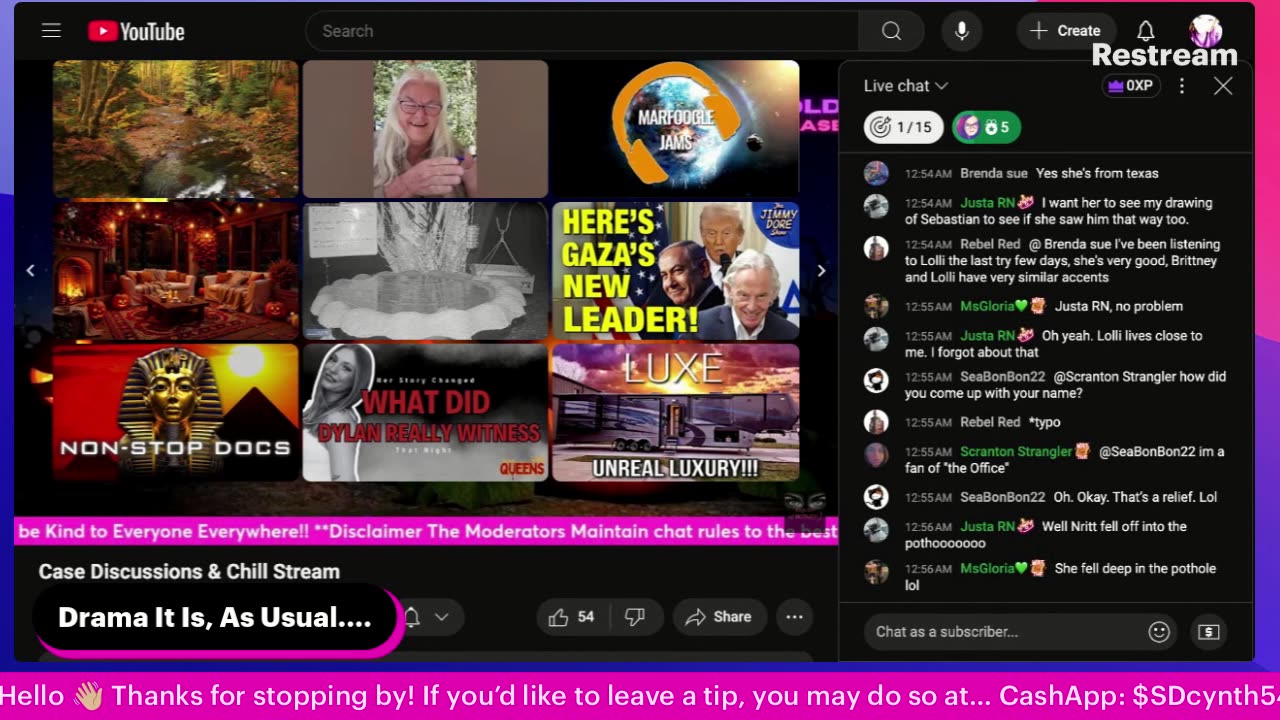Image resolution: width=1280 pixels, height=720 pixels.
Task: Open the notifications bell in header
Action: click(1146, 31)
